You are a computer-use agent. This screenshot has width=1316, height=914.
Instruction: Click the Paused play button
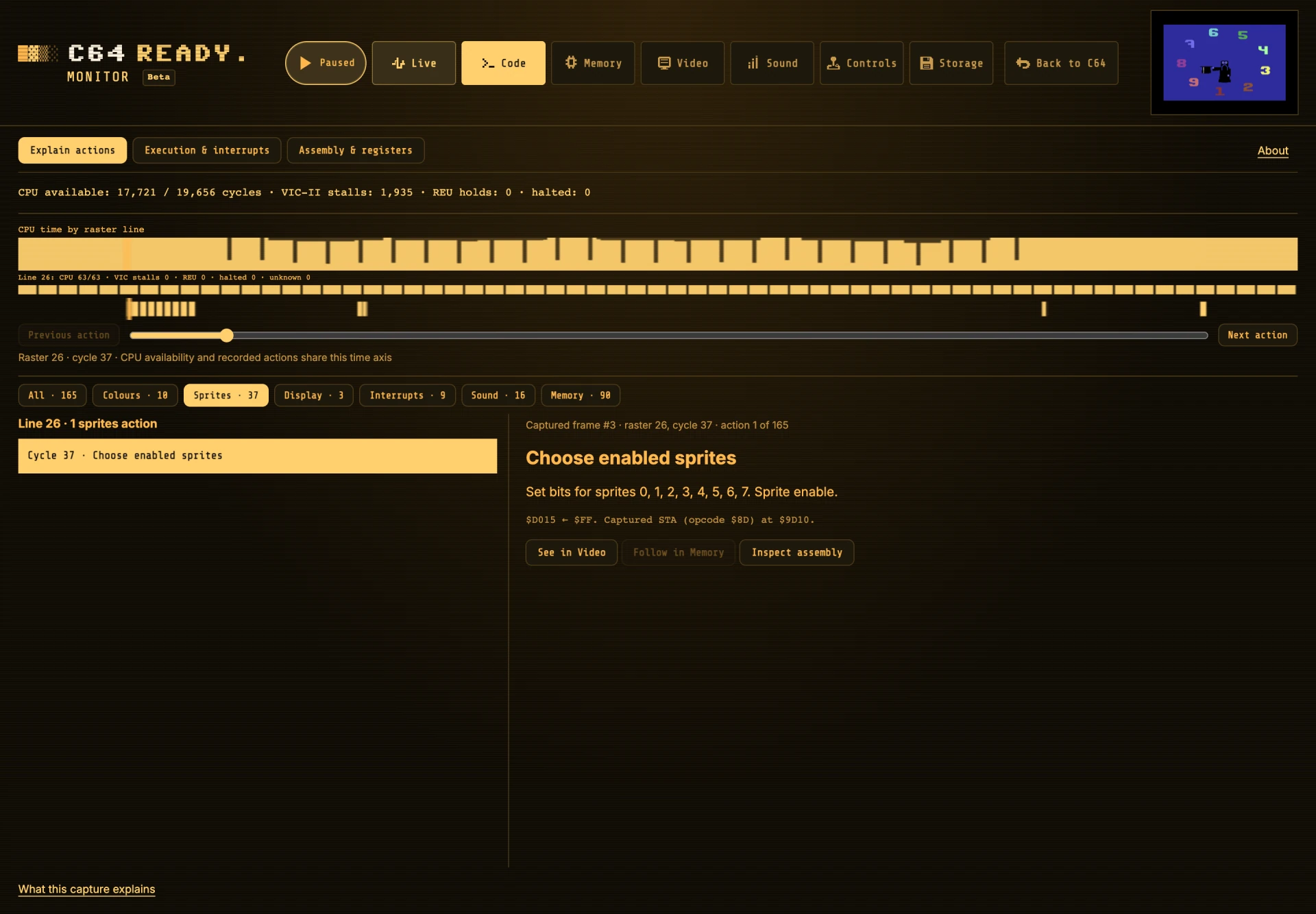[326, 63]
